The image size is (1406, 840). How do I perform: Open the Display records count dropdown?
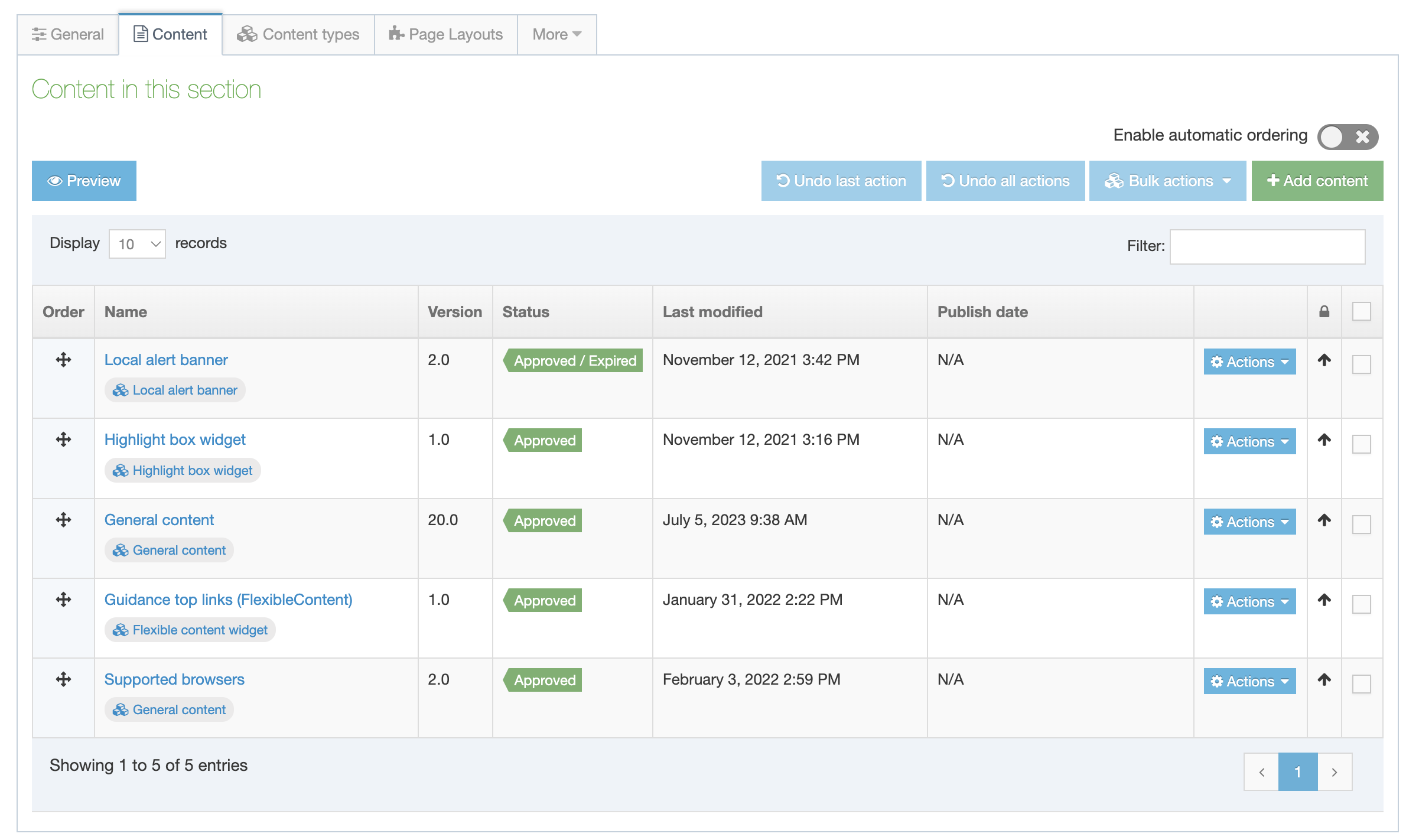(137, 244)
